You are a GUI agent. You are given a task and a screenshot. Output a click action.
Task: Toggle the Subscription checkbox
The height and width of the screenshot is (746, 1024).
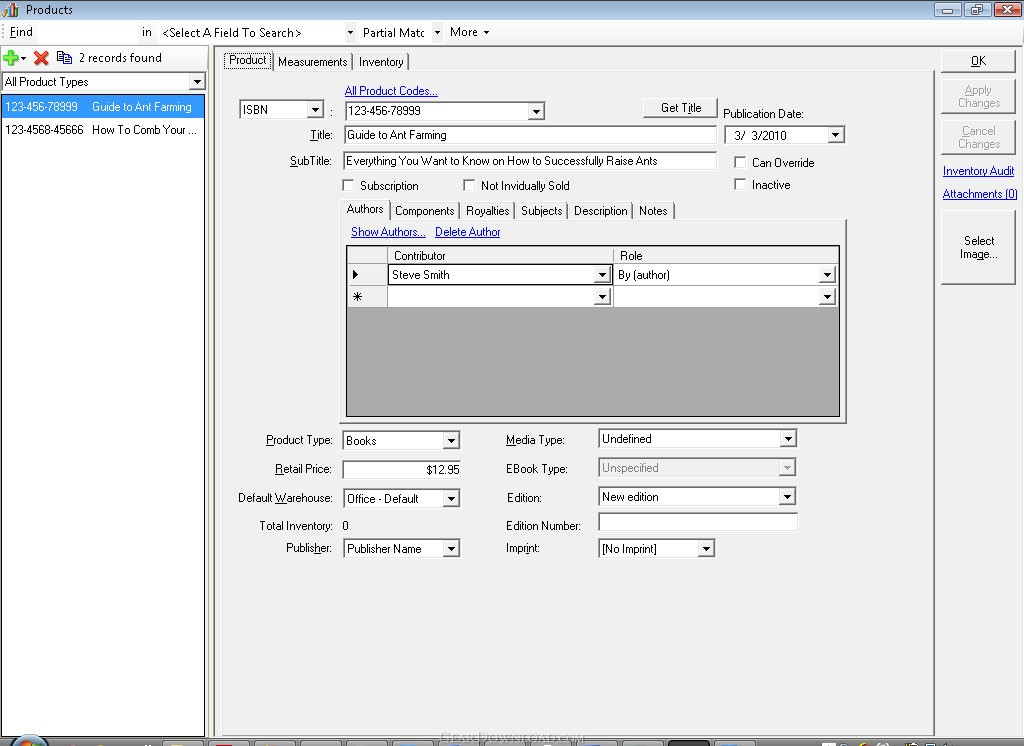point(348,186)
